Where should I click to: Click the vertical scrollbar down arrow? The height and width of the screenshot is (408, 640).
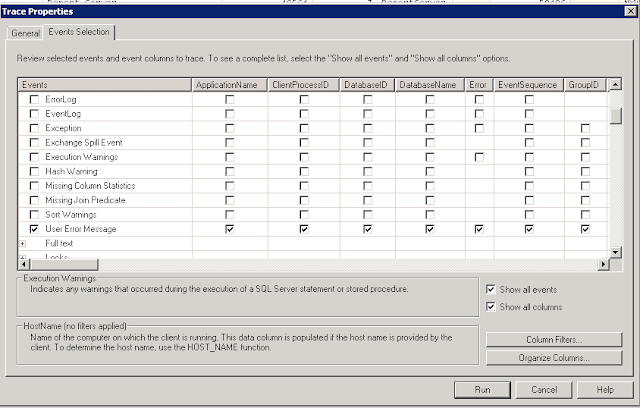(615, 252)
